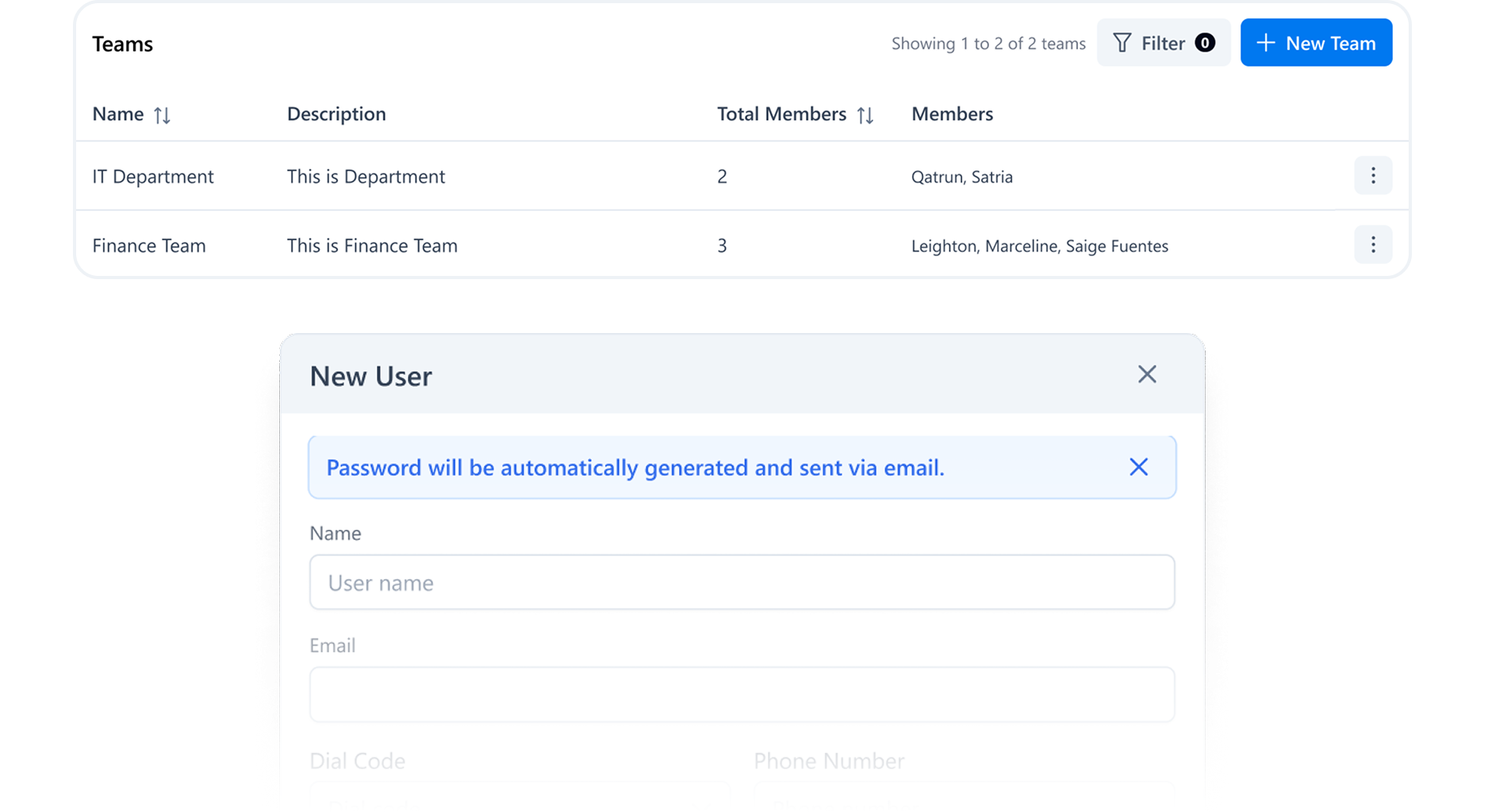Click the Qatrun, Satria members cell
The image size is (1488, 812).
961,177
